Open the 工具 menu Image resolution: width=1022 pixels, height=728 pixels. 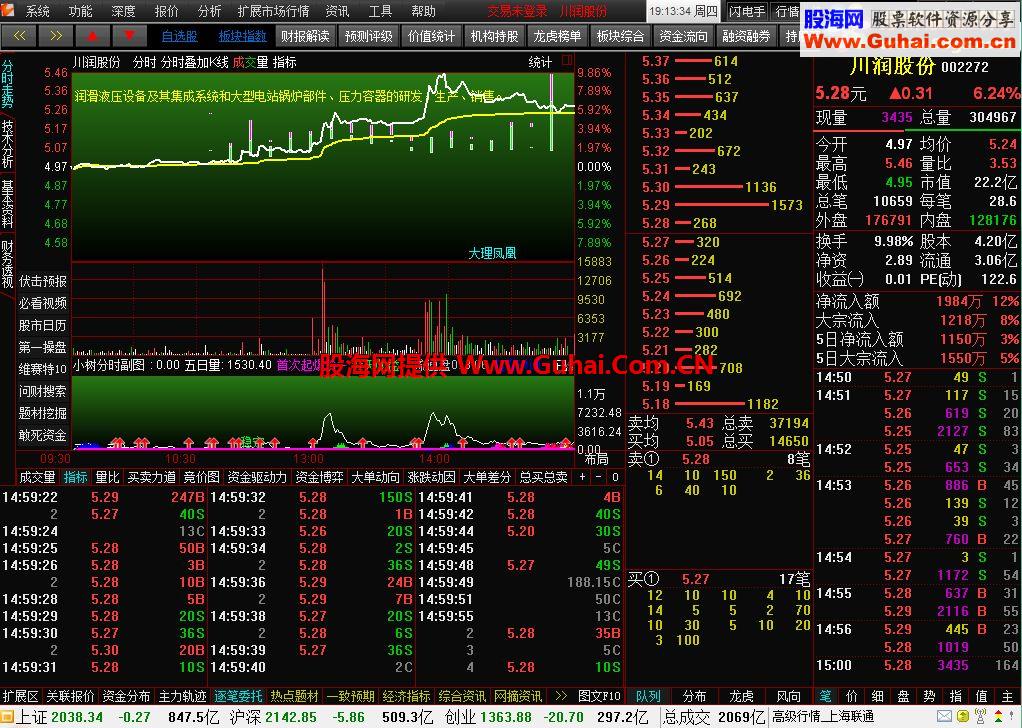click(x=381, y=11)
